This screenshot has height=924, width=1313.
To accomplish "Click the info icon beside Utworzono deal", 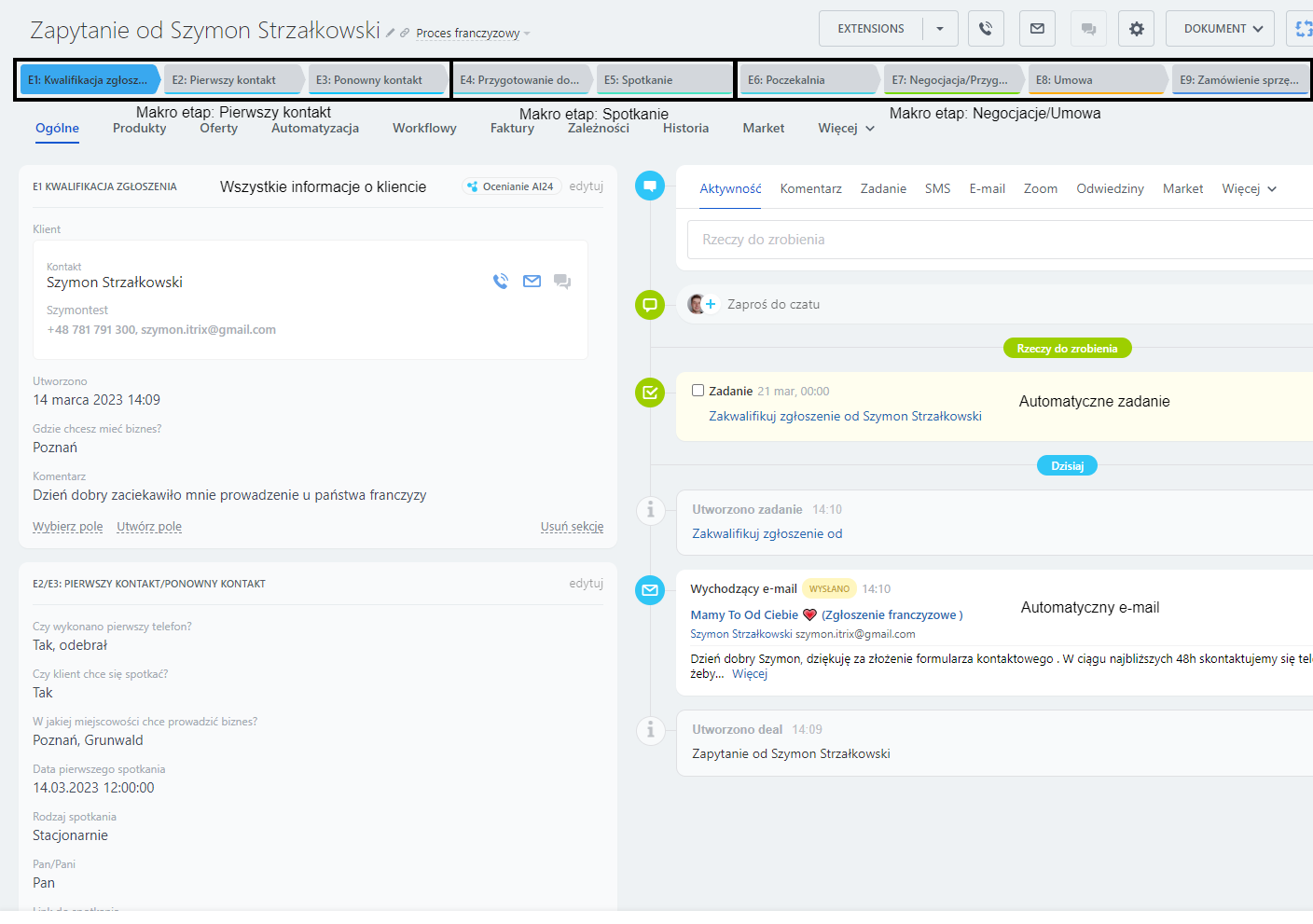I will click(650, 731).
